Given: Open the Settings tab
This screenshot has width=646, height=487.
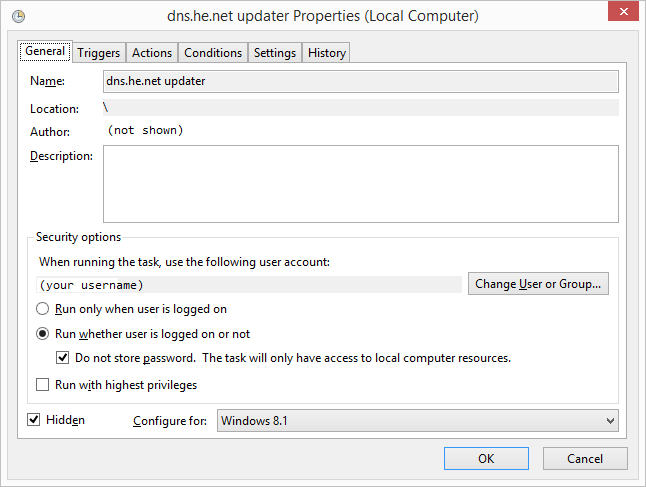Looking at the screenshot, I should pos(275,53).
